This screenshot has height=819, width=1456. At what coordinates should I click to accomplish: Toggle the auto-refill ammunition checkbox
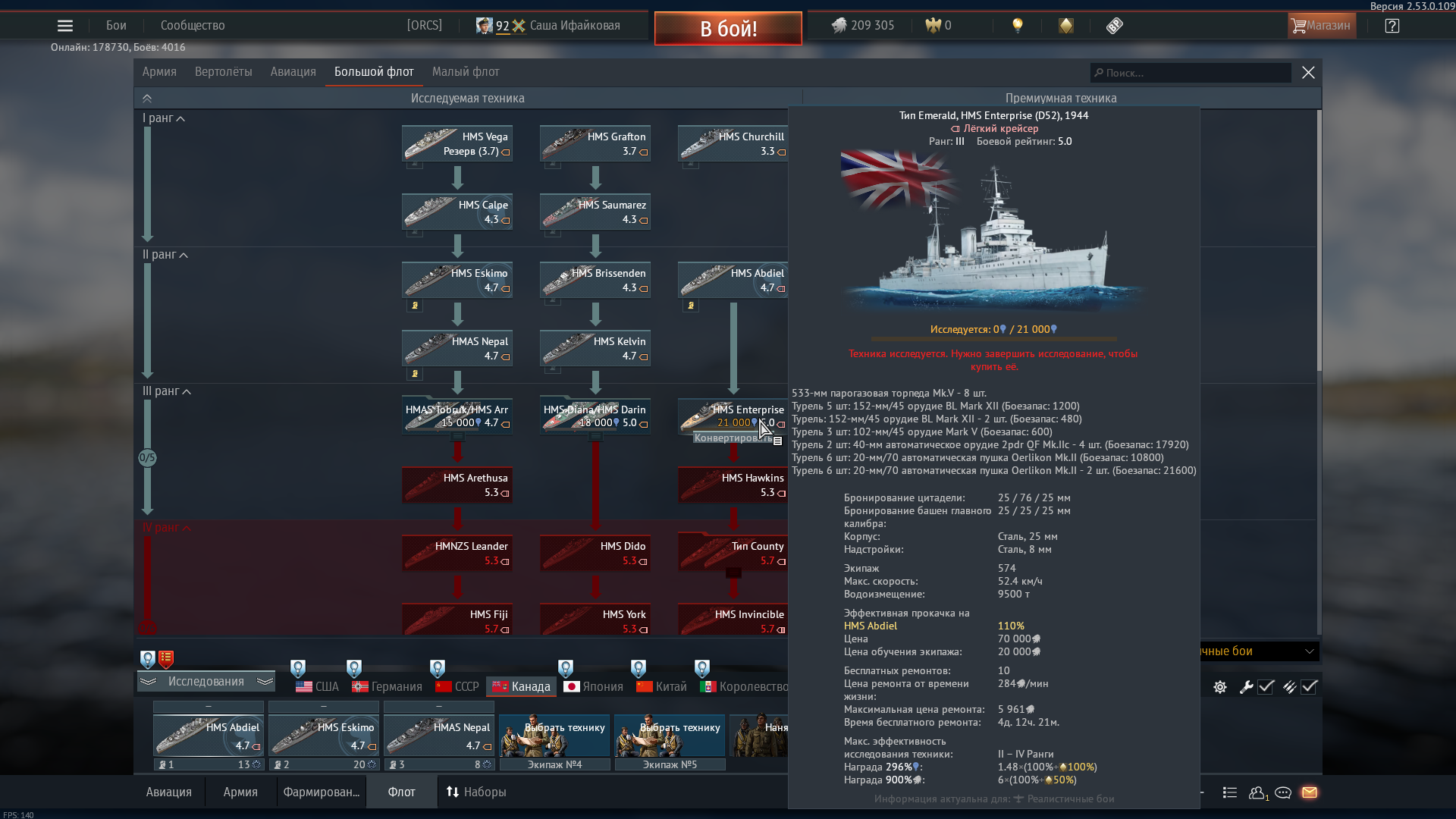point(1310,687)
